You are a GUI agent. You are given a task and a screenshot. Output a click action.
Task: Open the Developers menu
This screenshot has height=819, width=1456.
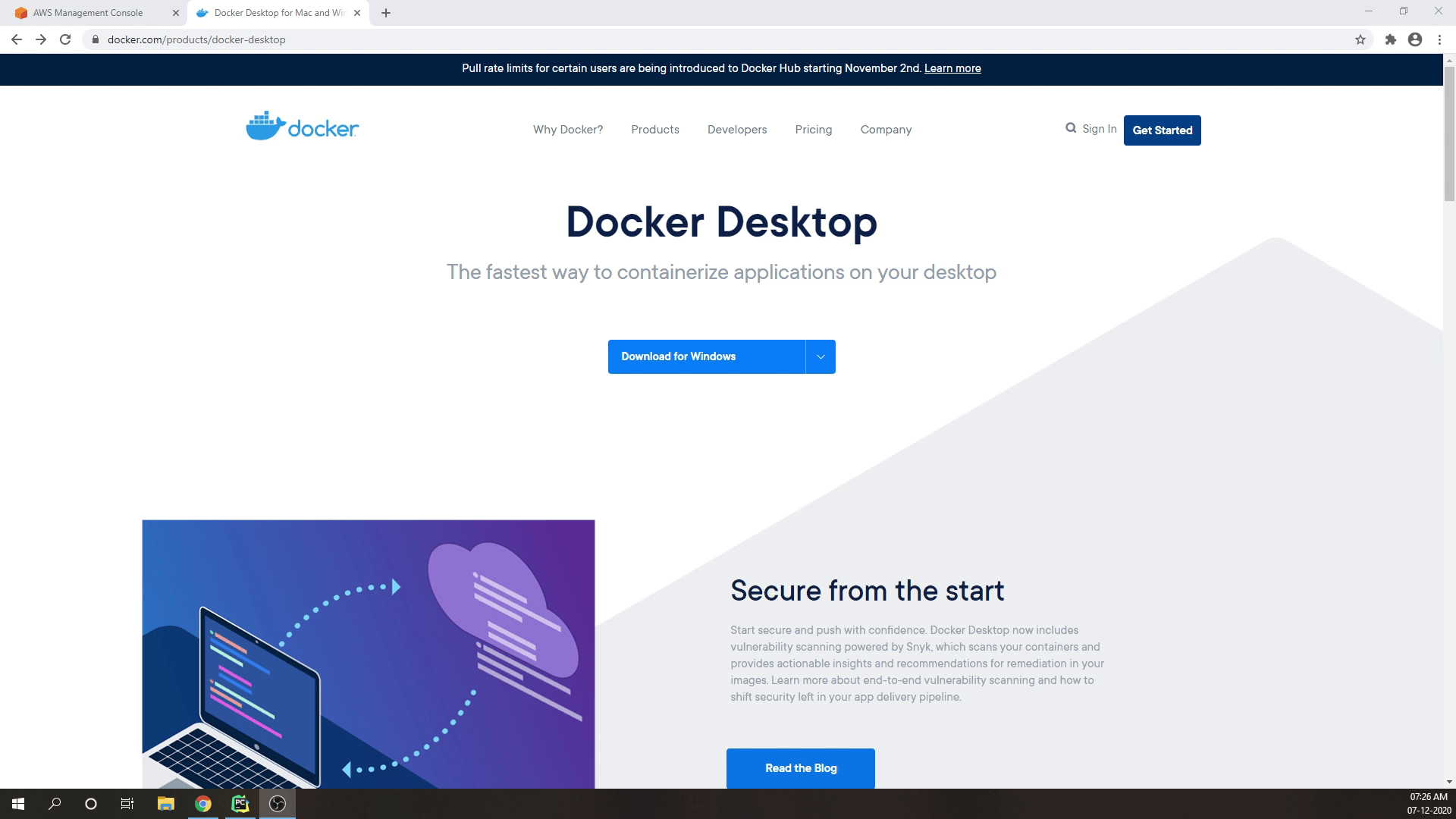pos(737,130)
